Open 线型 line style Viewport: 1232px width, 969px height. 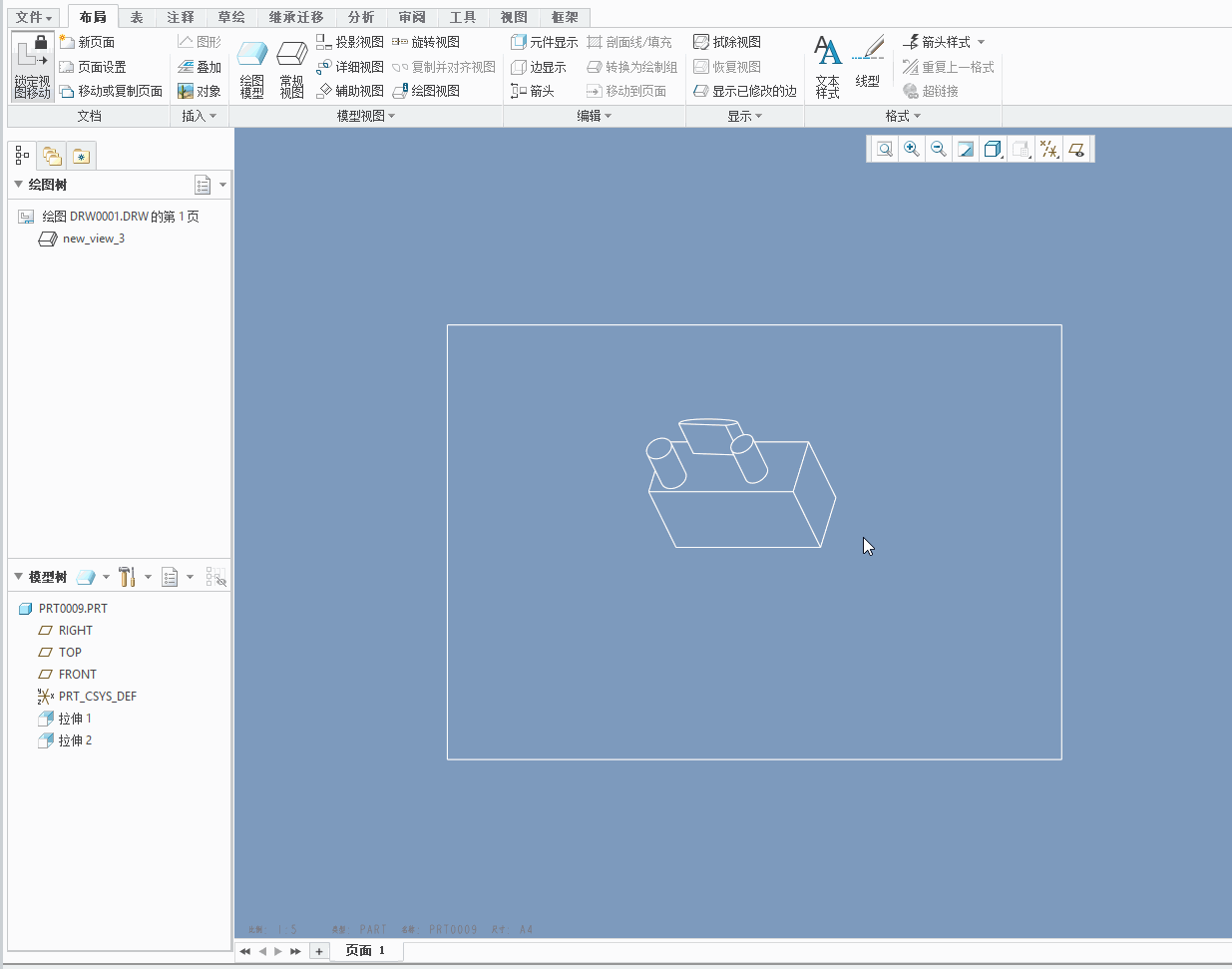point(868,62)
